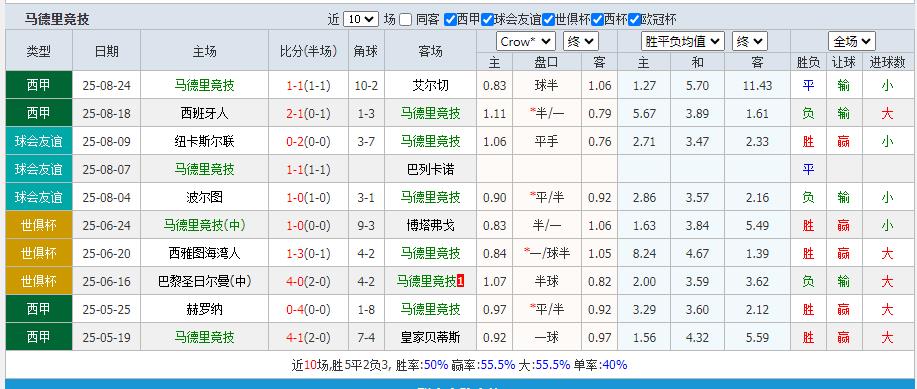Click odds value 11.43

(x=757, y=85)
